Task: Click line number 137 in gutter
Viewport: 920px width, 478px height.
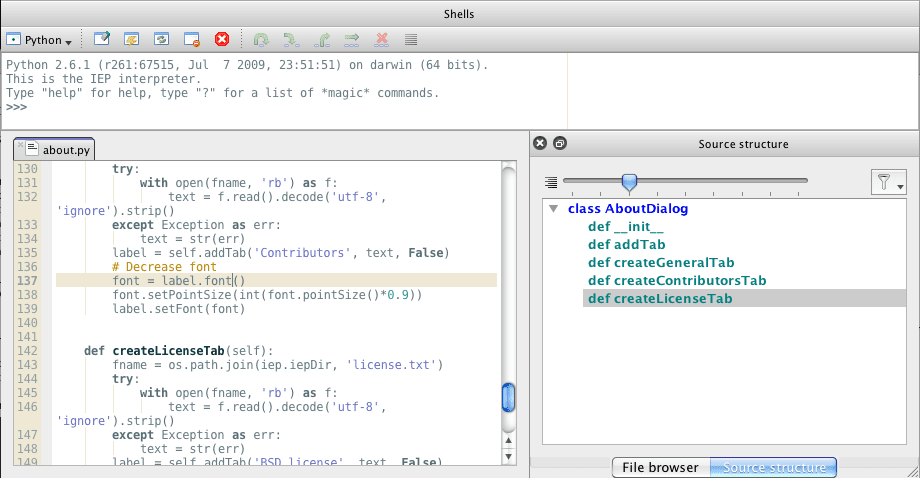Action: (27, 281)
